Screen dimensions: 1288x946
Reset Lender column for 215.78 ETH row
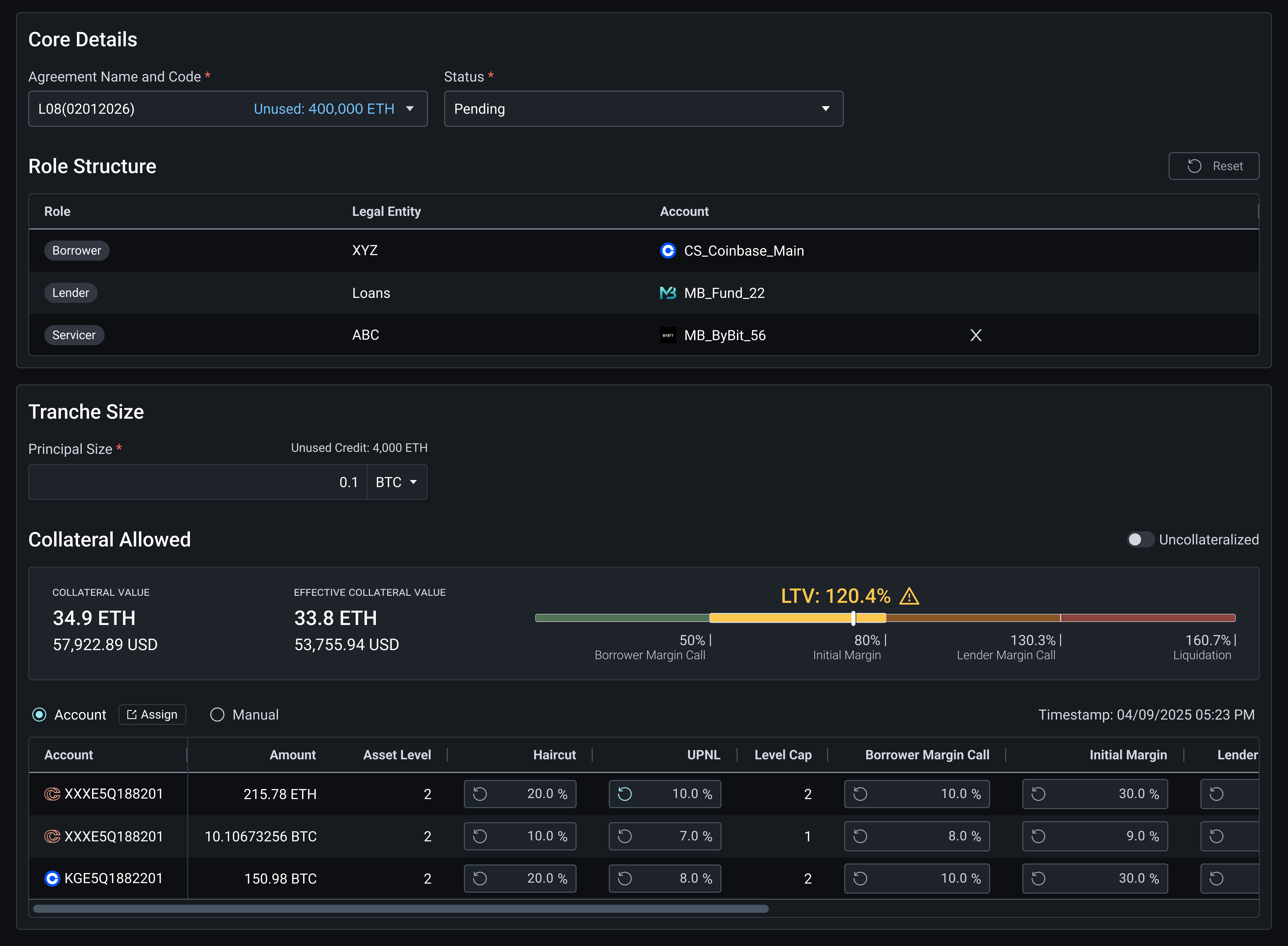pyautogui.click(x=1217, y=794)
